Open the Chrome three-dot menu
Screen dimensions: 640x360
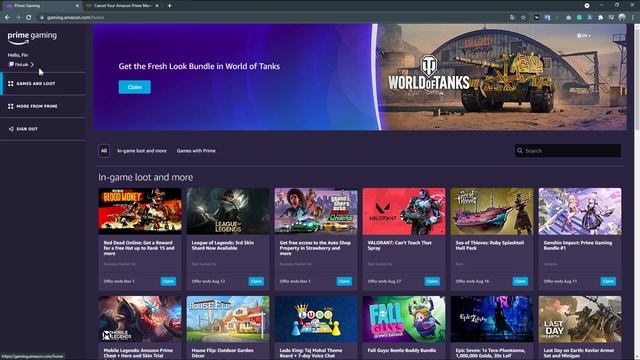point(633,18)
